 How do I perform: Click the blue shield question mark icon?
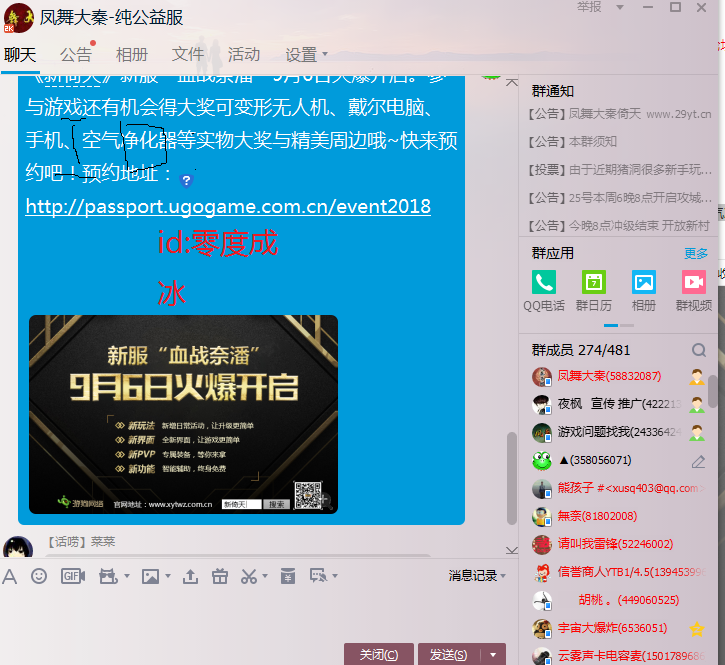(x=186, y=180)
